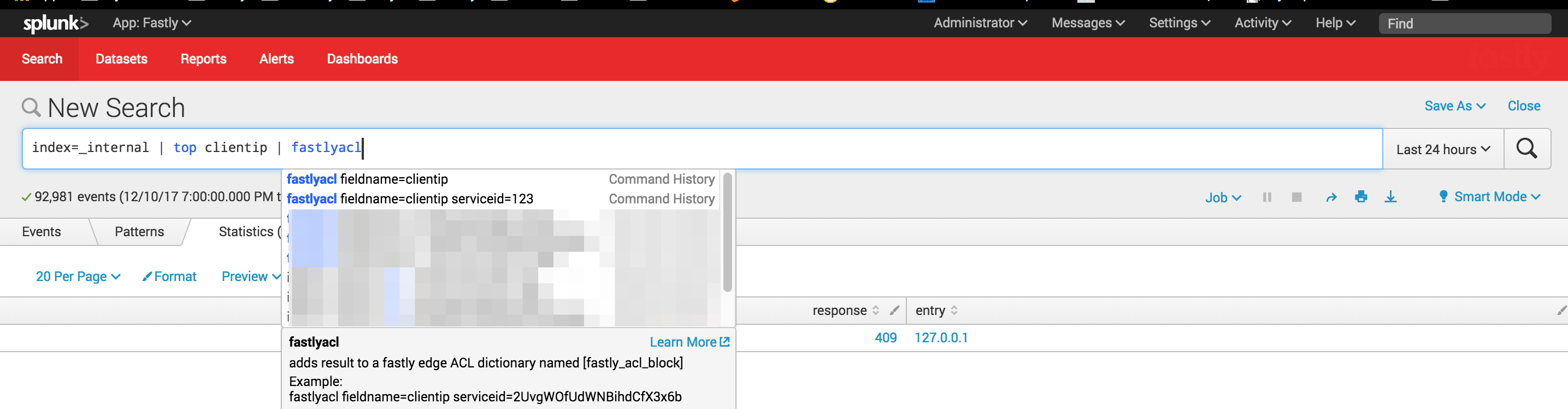Open Preview dropdown
This screenshot has width=1568, height=409.
pyautogui.click(x=251, y=277)
